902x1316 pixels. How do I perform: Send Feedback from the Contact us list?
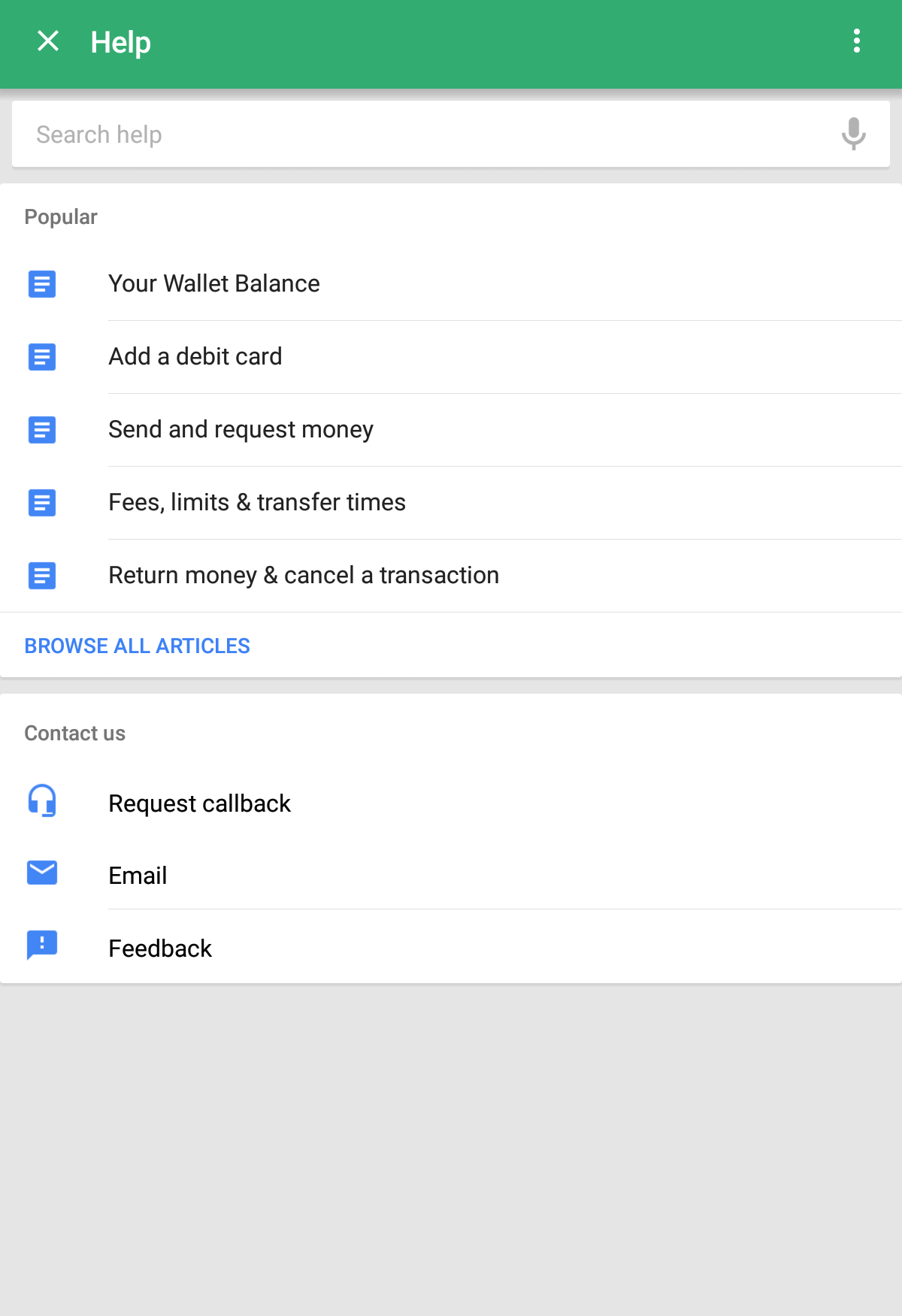point(451,947)
